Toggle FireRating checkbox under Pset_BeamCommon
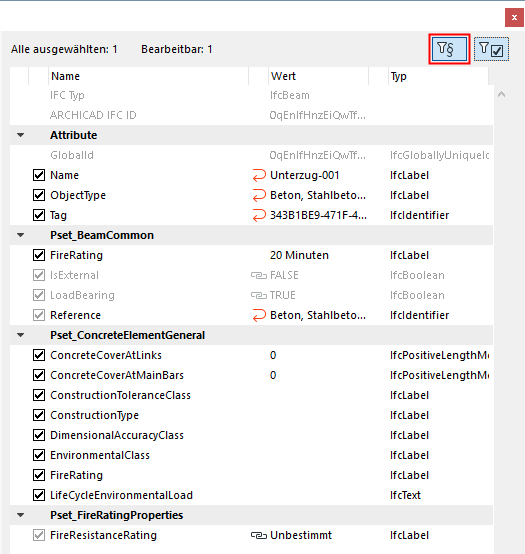Viewport: 525px width, 554px height. 39,255
